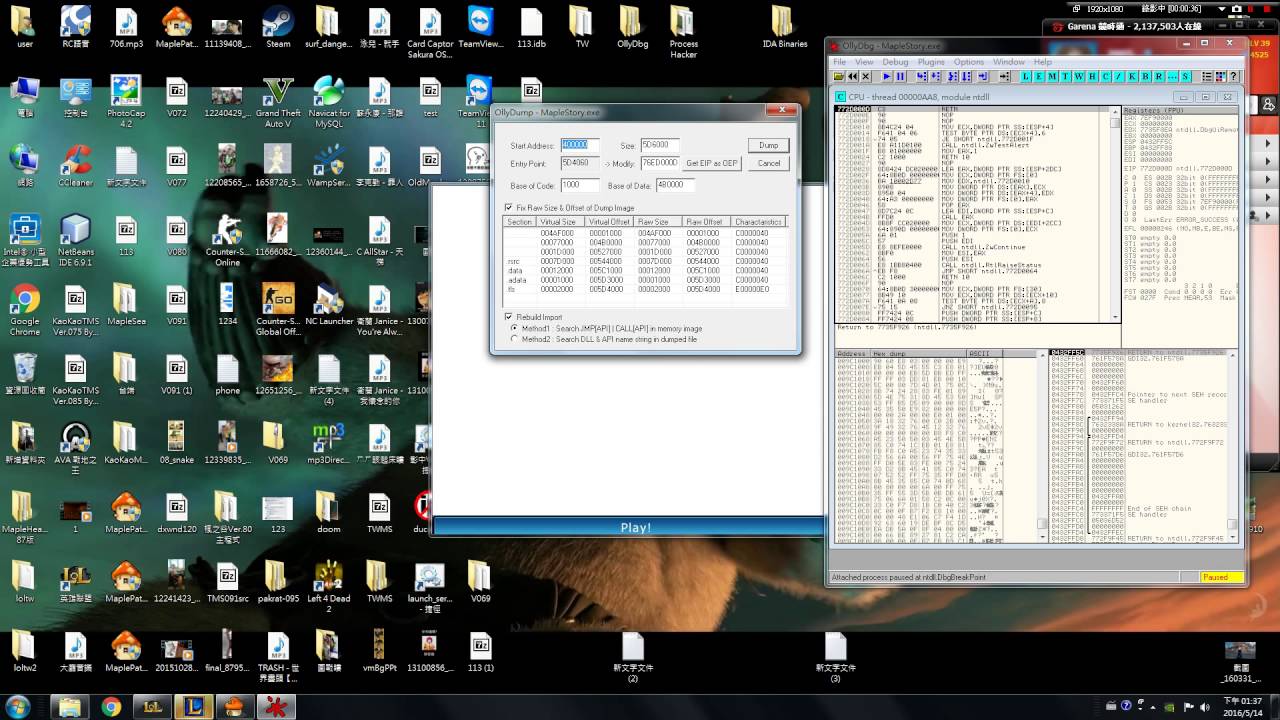
Task: Click the Virtual Size column header
Action: [x=558, y=222]
